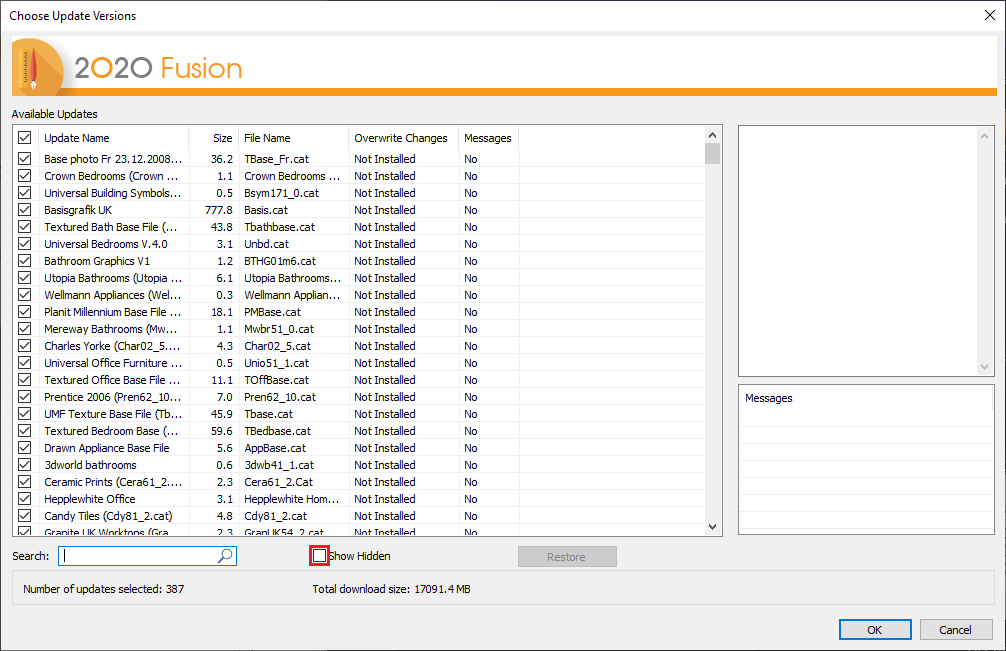Deselect the Candy Tiles update checkbox

24,516
